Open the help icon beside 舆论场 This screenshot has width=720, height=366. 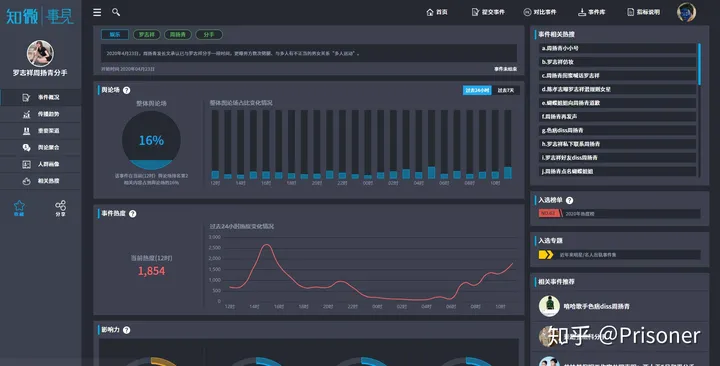[126, 90]
